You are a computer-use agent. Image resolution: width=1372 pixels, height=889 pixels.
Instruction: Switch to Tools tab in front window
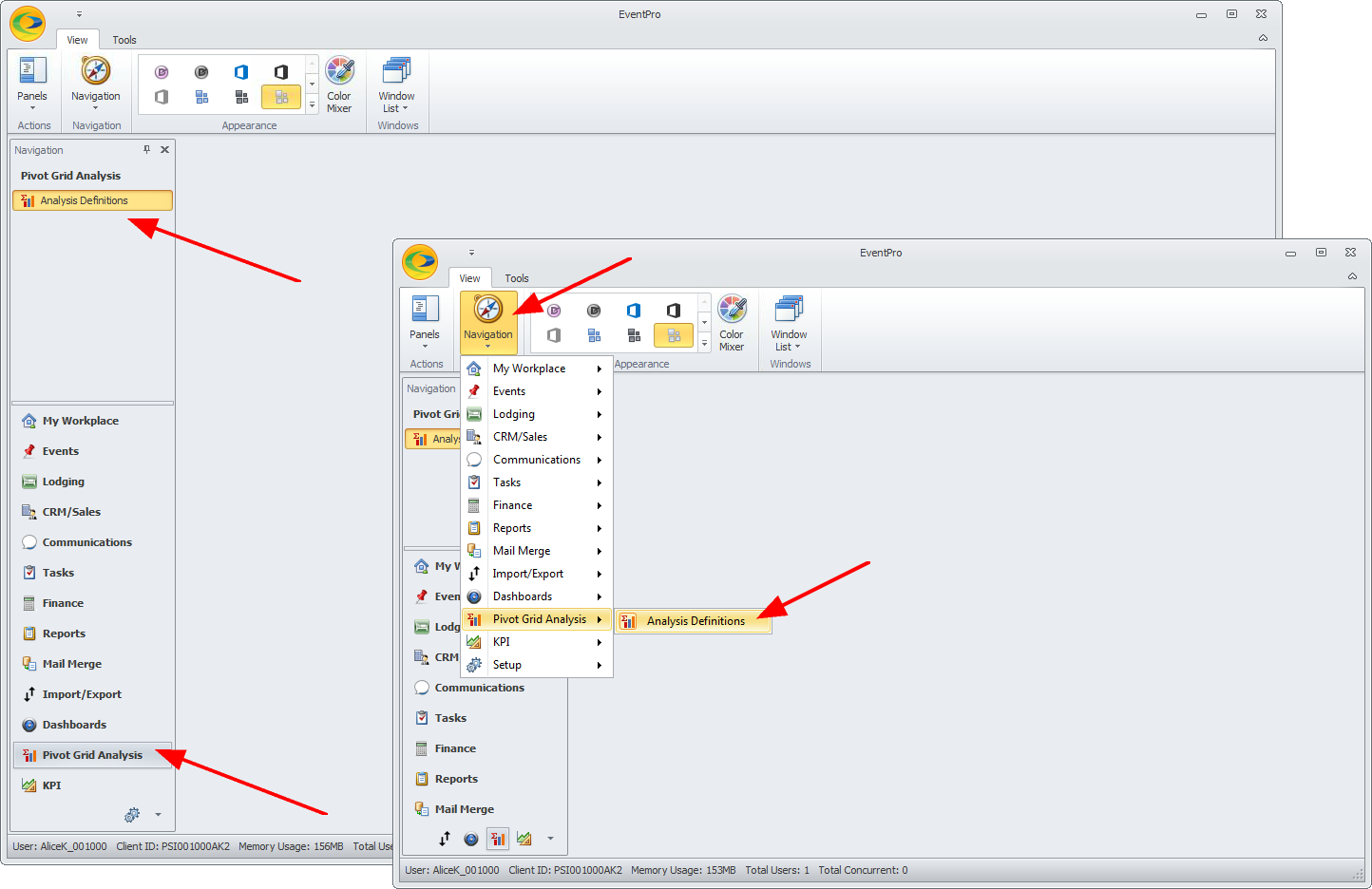[517, 278]
